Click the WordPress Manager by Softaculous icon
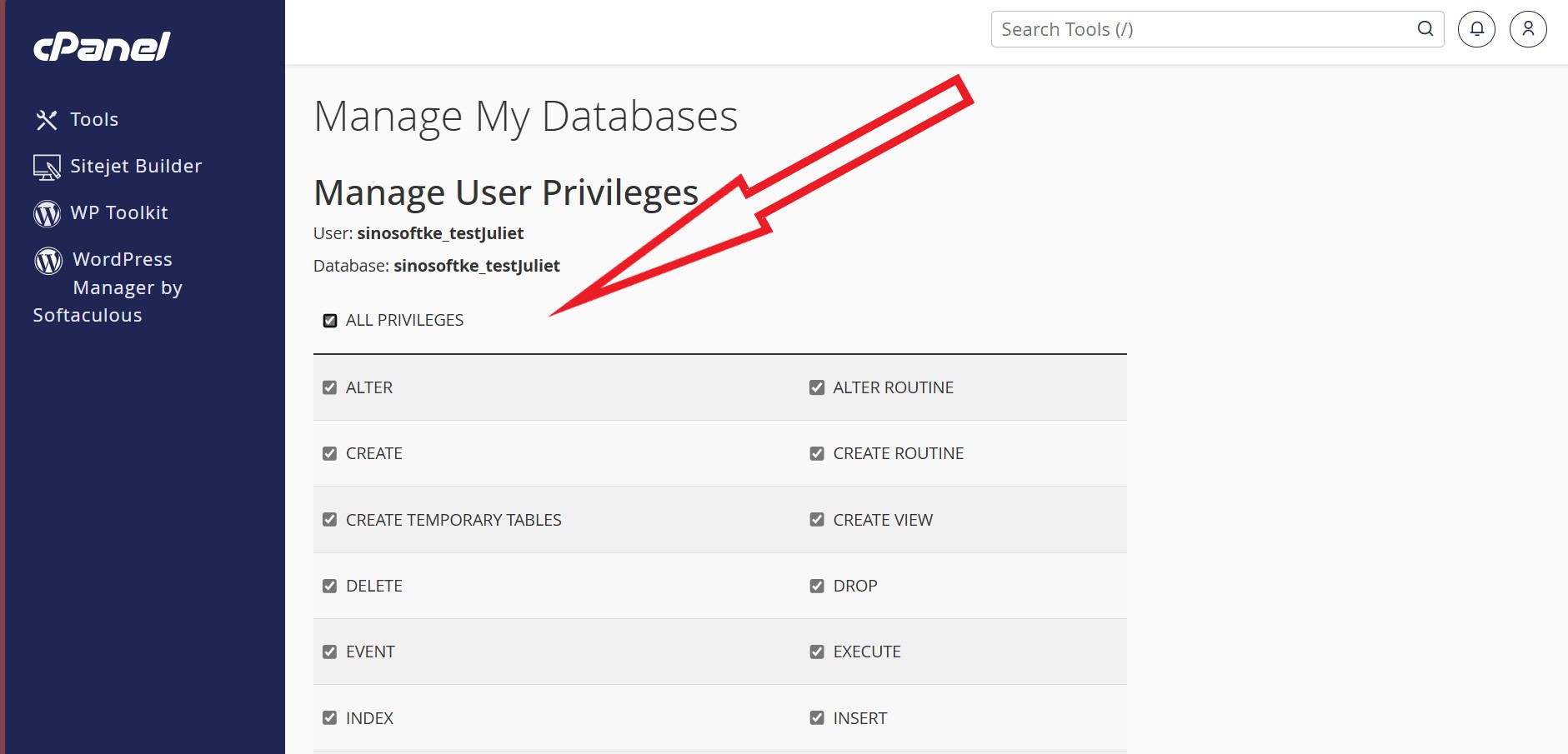Image resolution: width=1568 pixels, height=754 pixels. [48, 260]
